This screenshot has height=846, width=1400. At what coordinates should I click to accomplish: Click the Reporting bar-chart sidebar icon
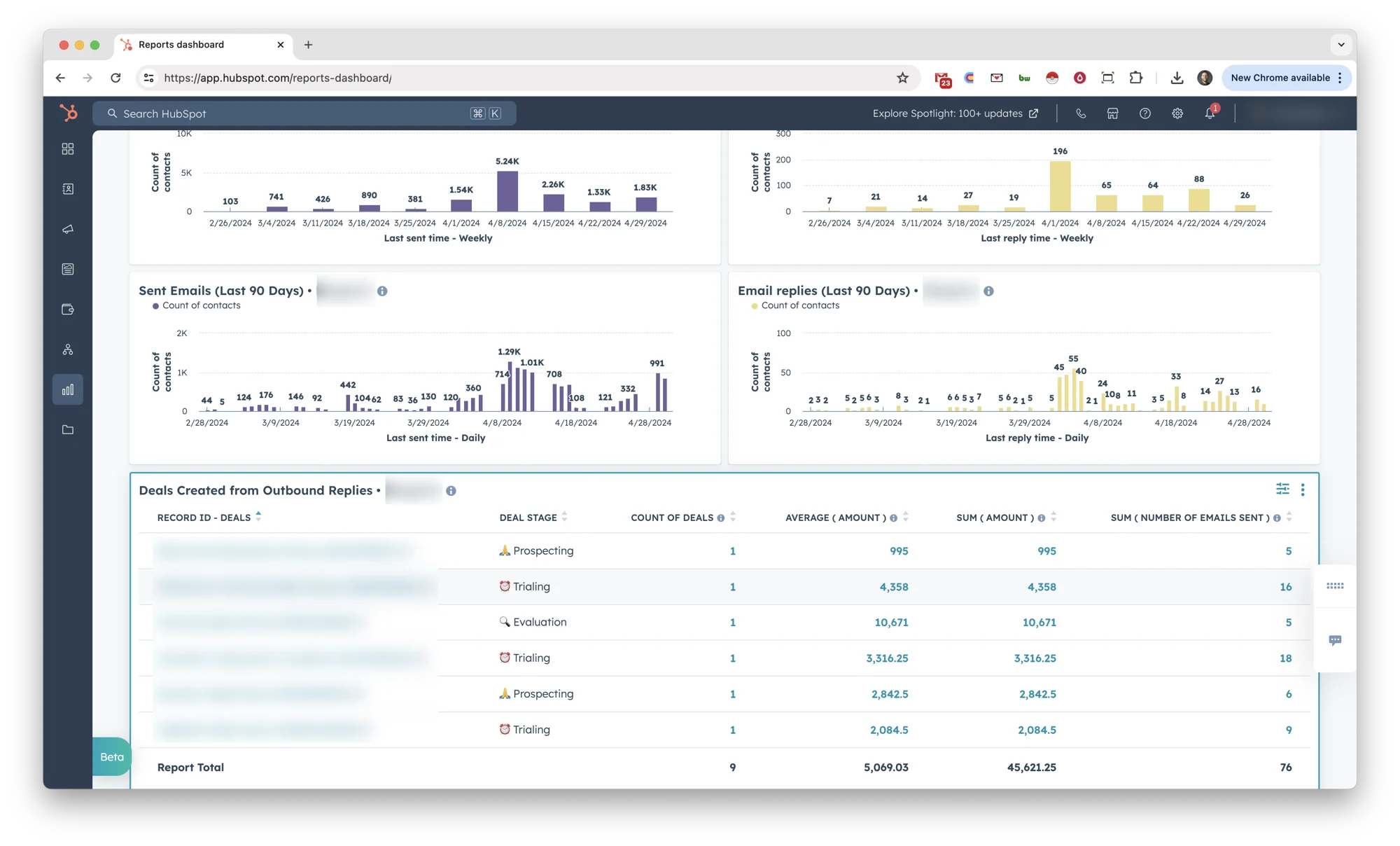click(x=68, y=389)
